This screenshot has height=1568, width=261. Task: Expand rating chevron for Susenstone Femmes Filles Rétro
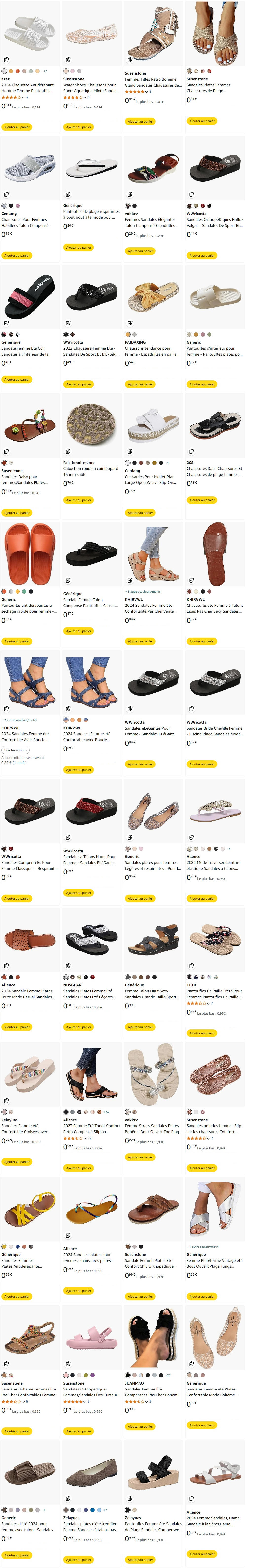point(147,91)
